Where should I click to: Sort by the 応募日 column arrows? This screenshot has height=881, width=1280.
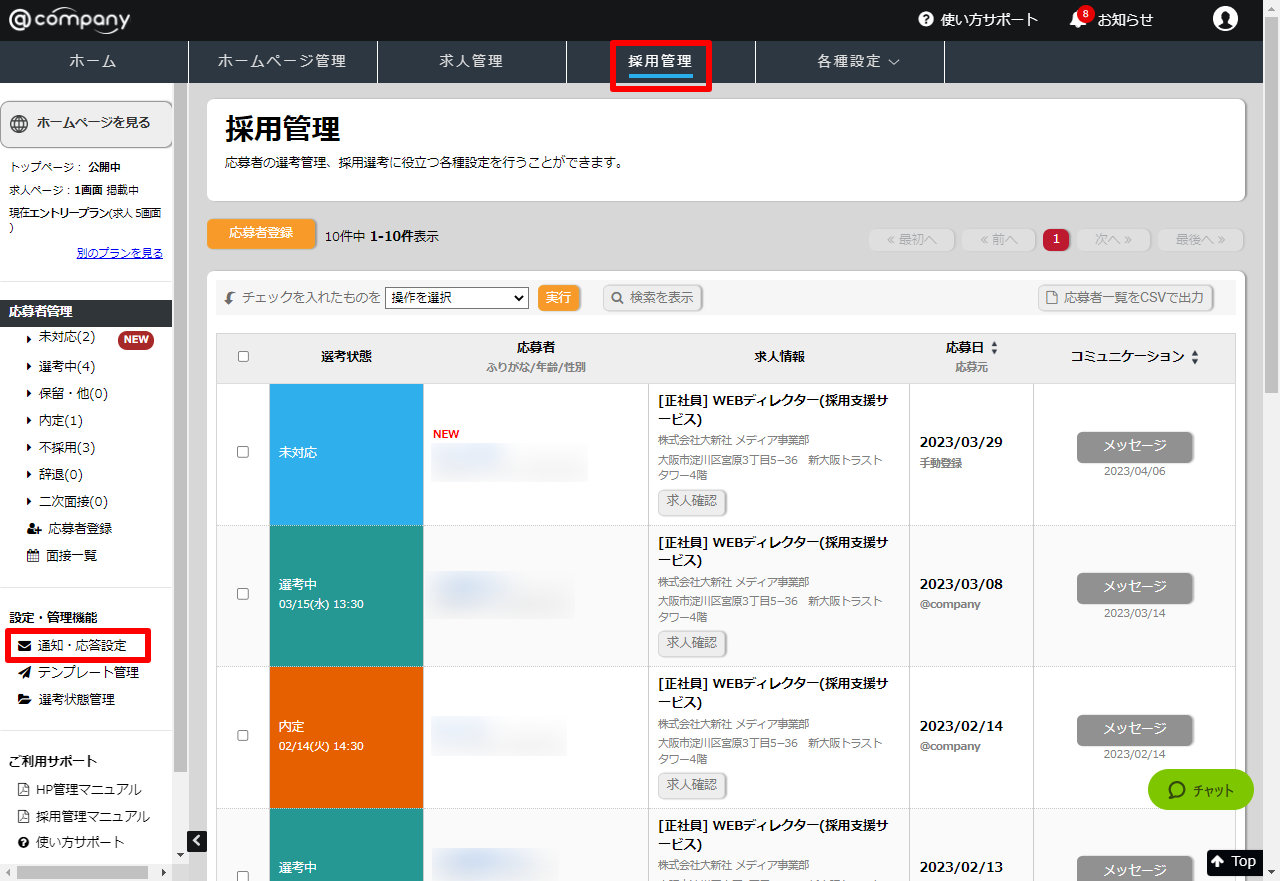[x=994, y=348]
